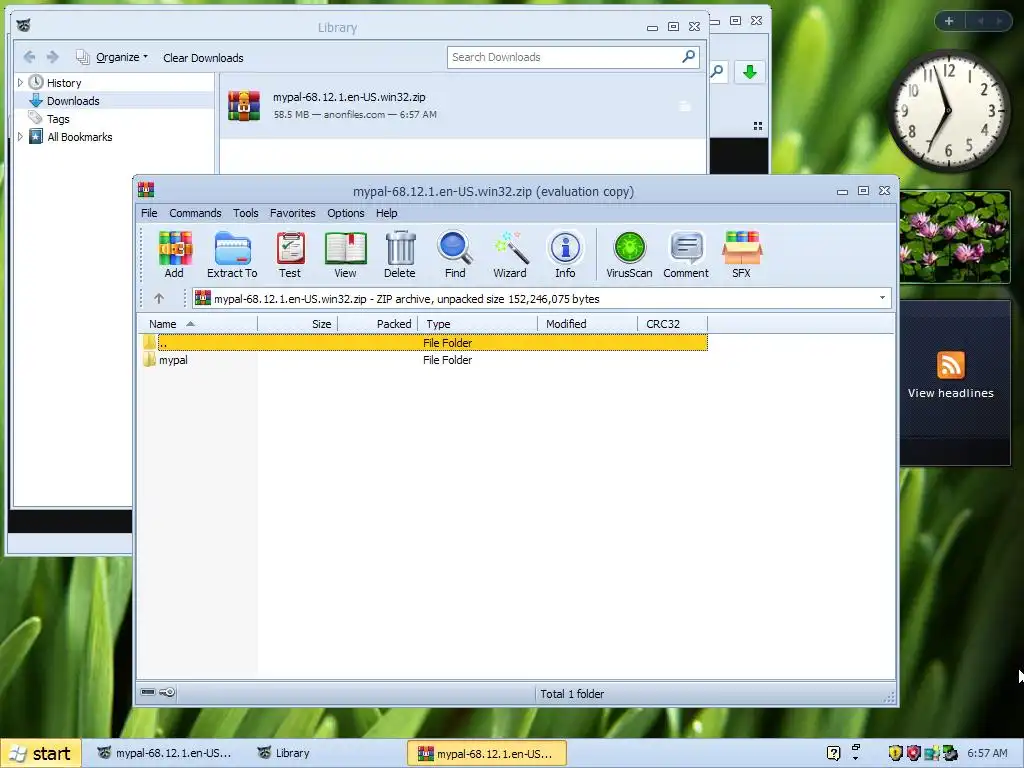This screenshot has width=1024, height=768.
Task: Open the Organize dropdown in Library
Action: 112,57
